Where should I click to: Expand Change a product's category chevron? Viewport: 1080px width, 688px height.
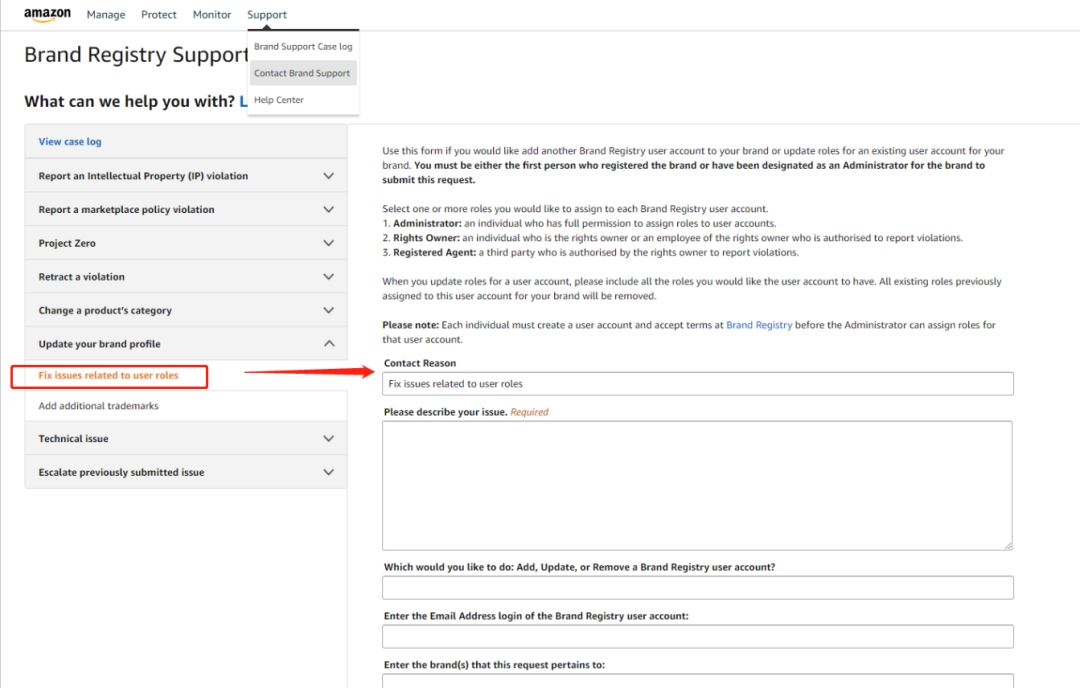[329, 311]
